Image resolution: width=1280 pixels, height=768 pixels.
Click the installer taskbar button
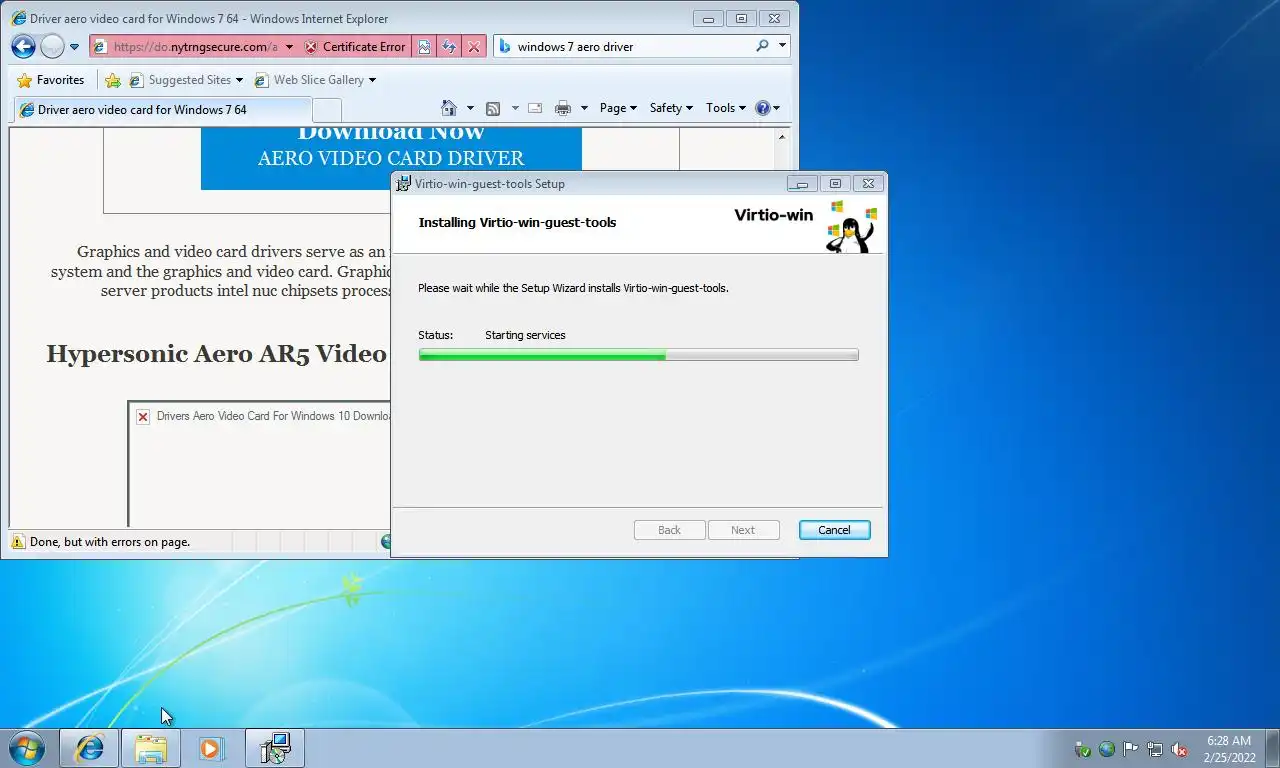click(274, 748)
